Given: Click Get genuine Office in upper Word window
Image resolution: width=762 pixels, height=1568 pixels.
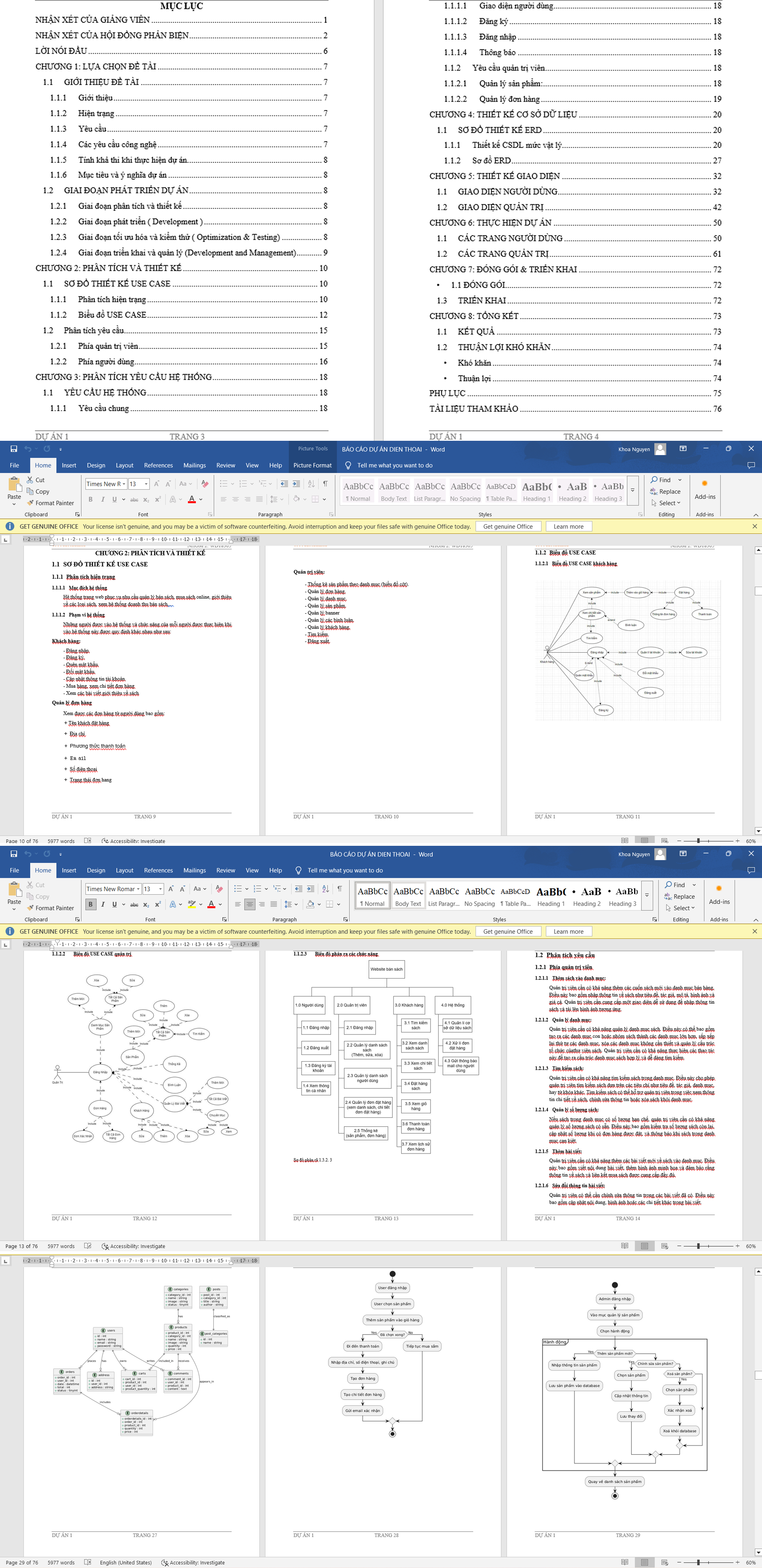Looking at the screenshot, I should point(508,527).
